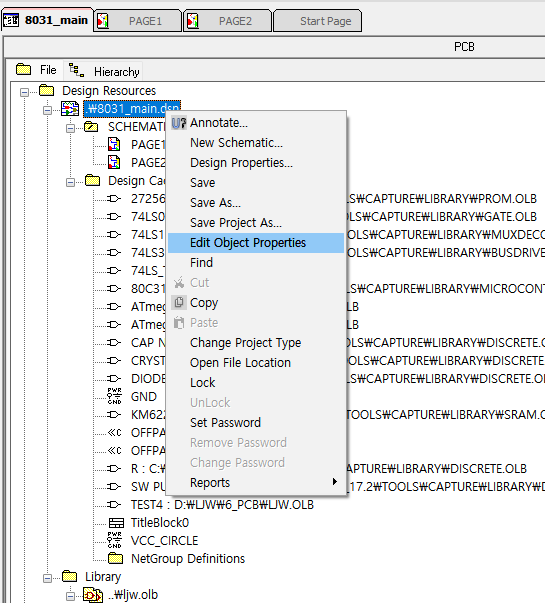Click the TitleBlock0 title block icon

pyautogui.click(x=116, y=523)
